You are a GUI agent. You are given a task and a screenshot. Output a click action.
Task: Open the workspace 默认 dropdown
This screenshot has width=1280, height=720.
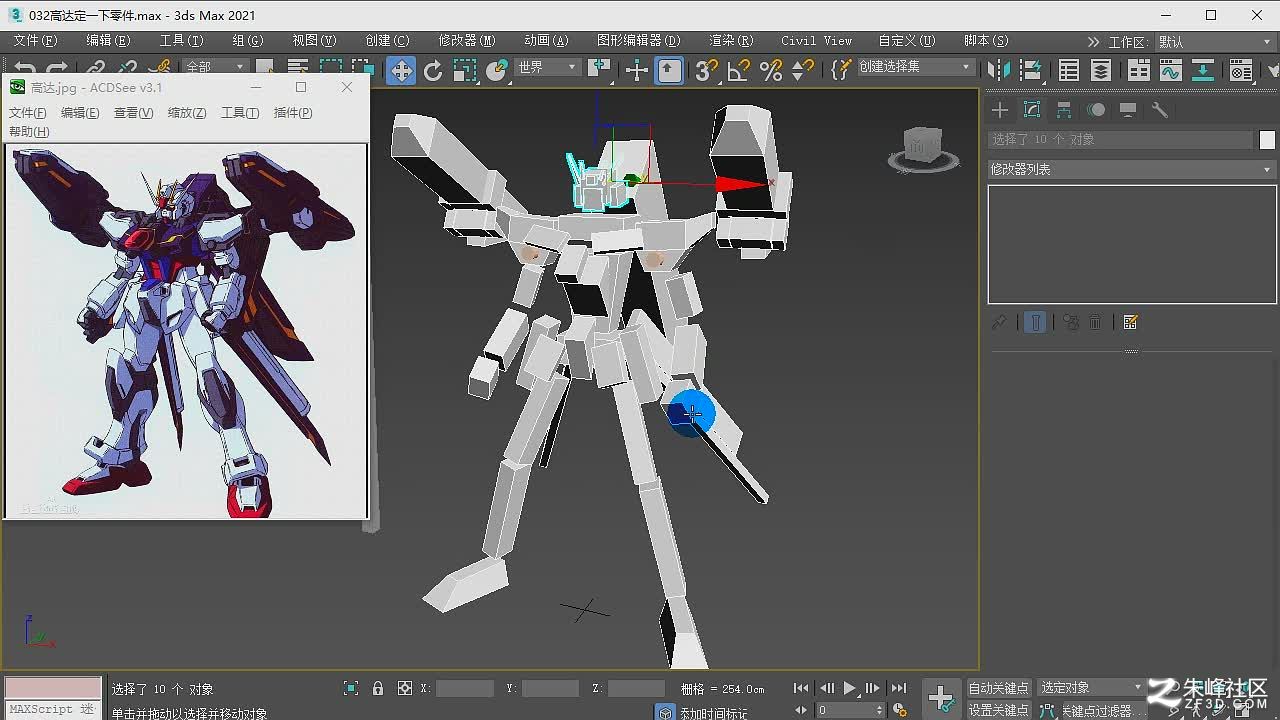click(x=1216, y=42)
